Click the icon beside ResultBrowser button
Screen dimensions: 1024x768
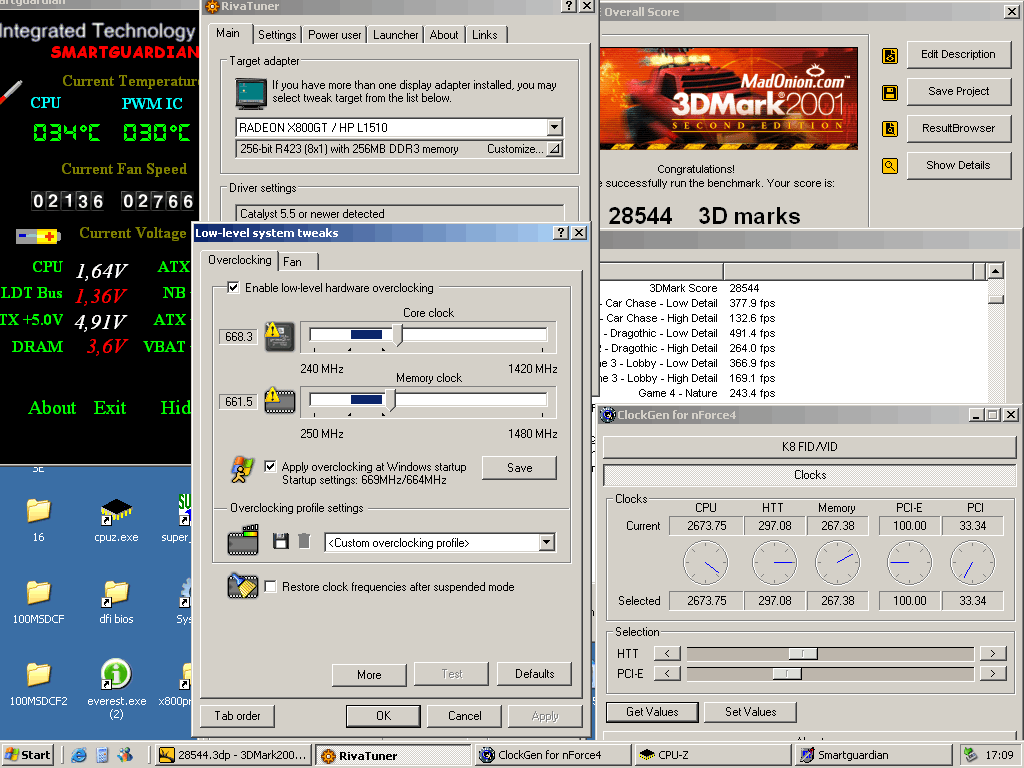(889, 129)
